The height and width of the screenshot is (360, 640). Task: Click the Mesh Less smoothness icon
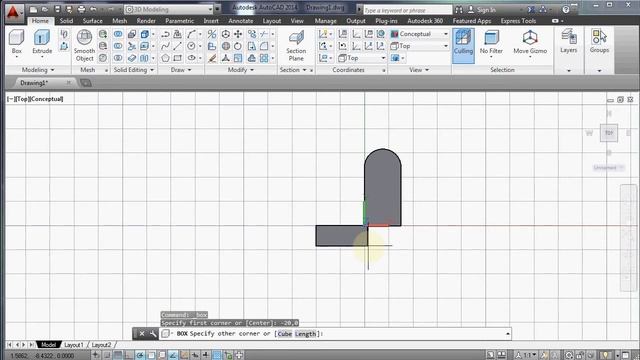(x=103, y=46)
